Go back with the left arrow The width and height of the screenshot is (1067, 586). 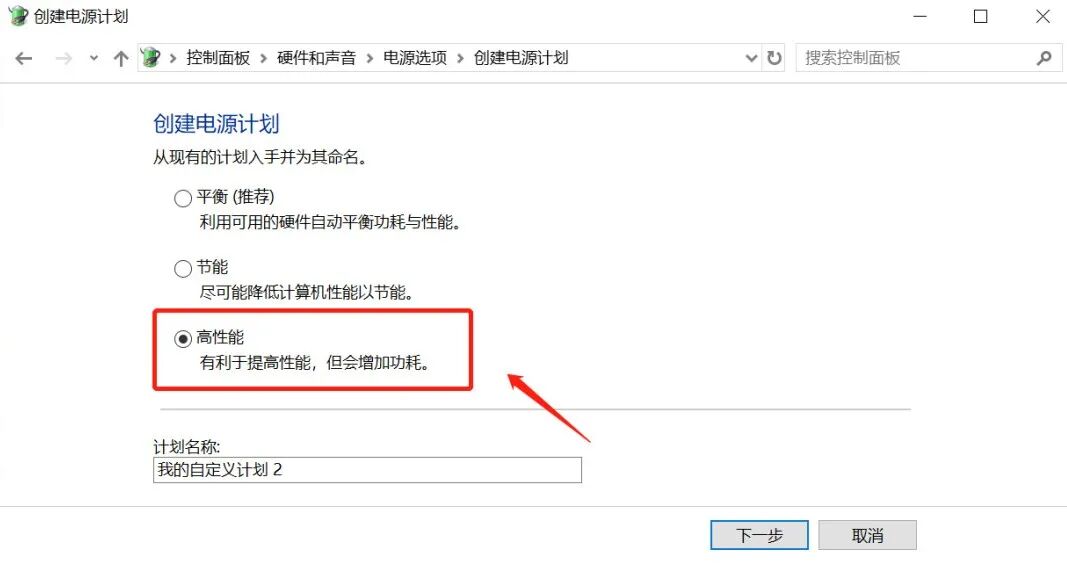pyautogui.click(x=24, y=59)
